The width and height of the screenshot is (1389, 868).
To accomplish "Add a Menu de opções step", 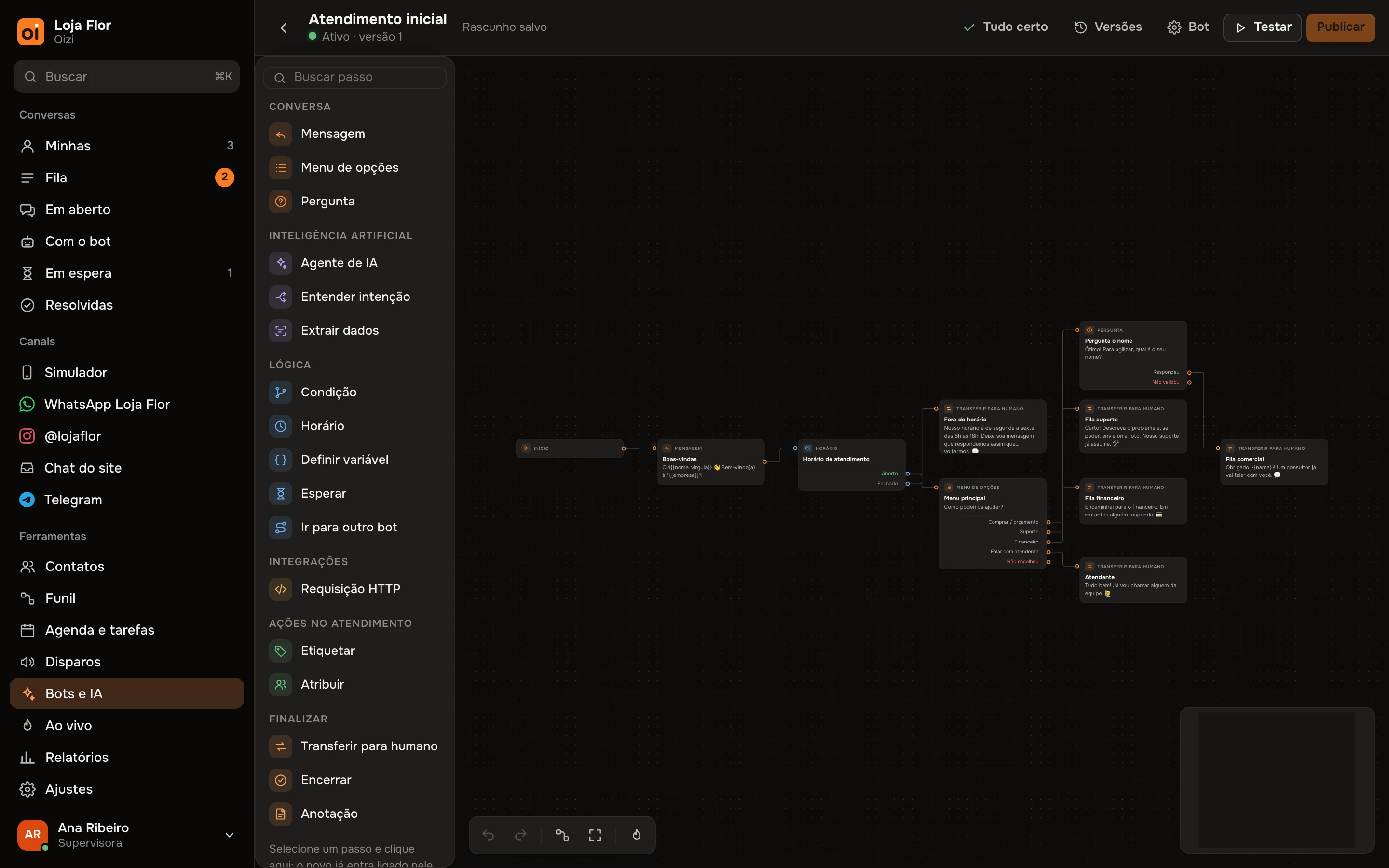I will (x=354, y=168).
